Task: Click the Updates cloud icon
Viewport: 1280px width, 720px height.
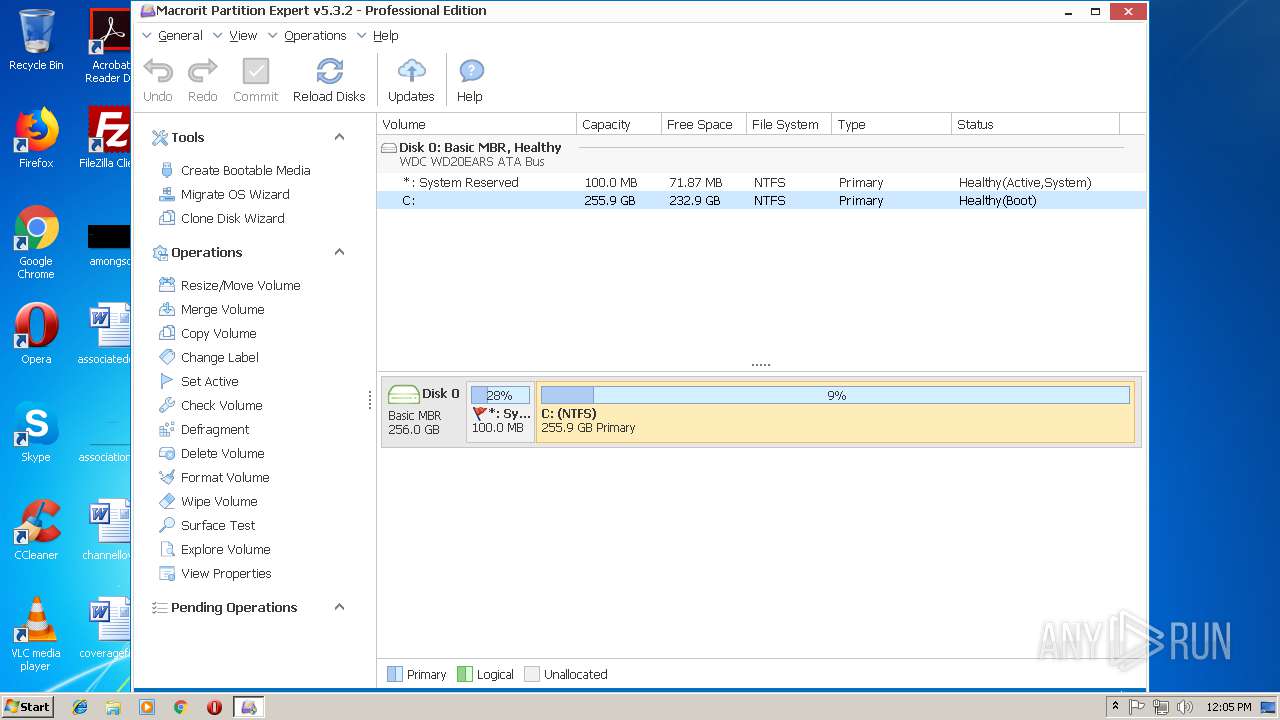Action: point(411,71)
